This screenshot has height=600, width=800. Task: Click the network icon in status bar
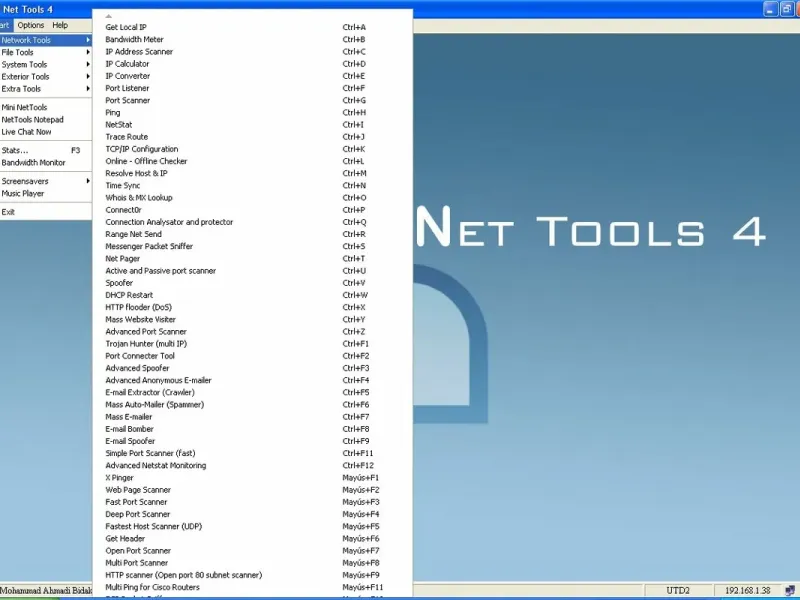(x=790, y=590)
